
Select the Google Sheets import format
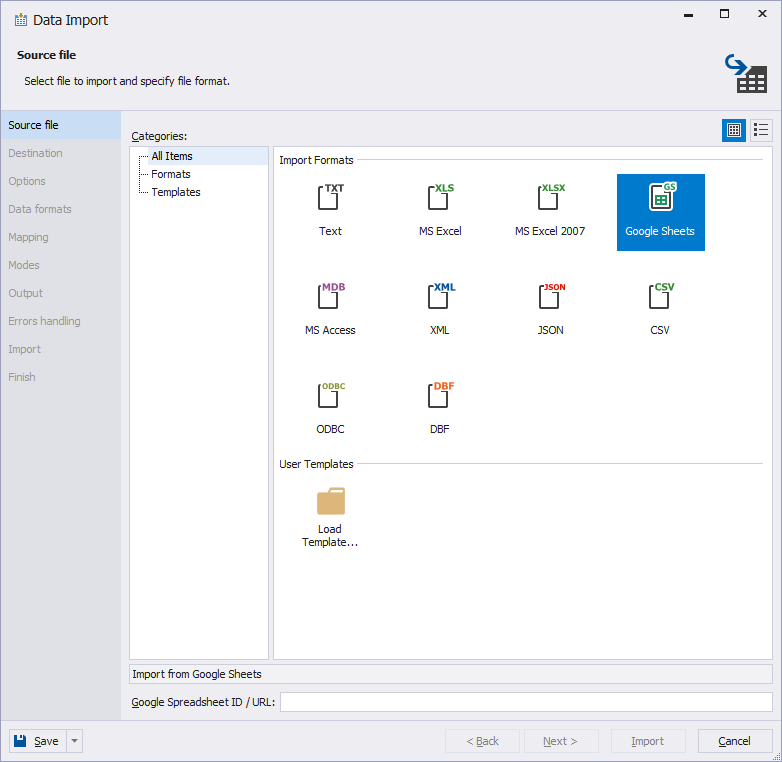point(660,212)
